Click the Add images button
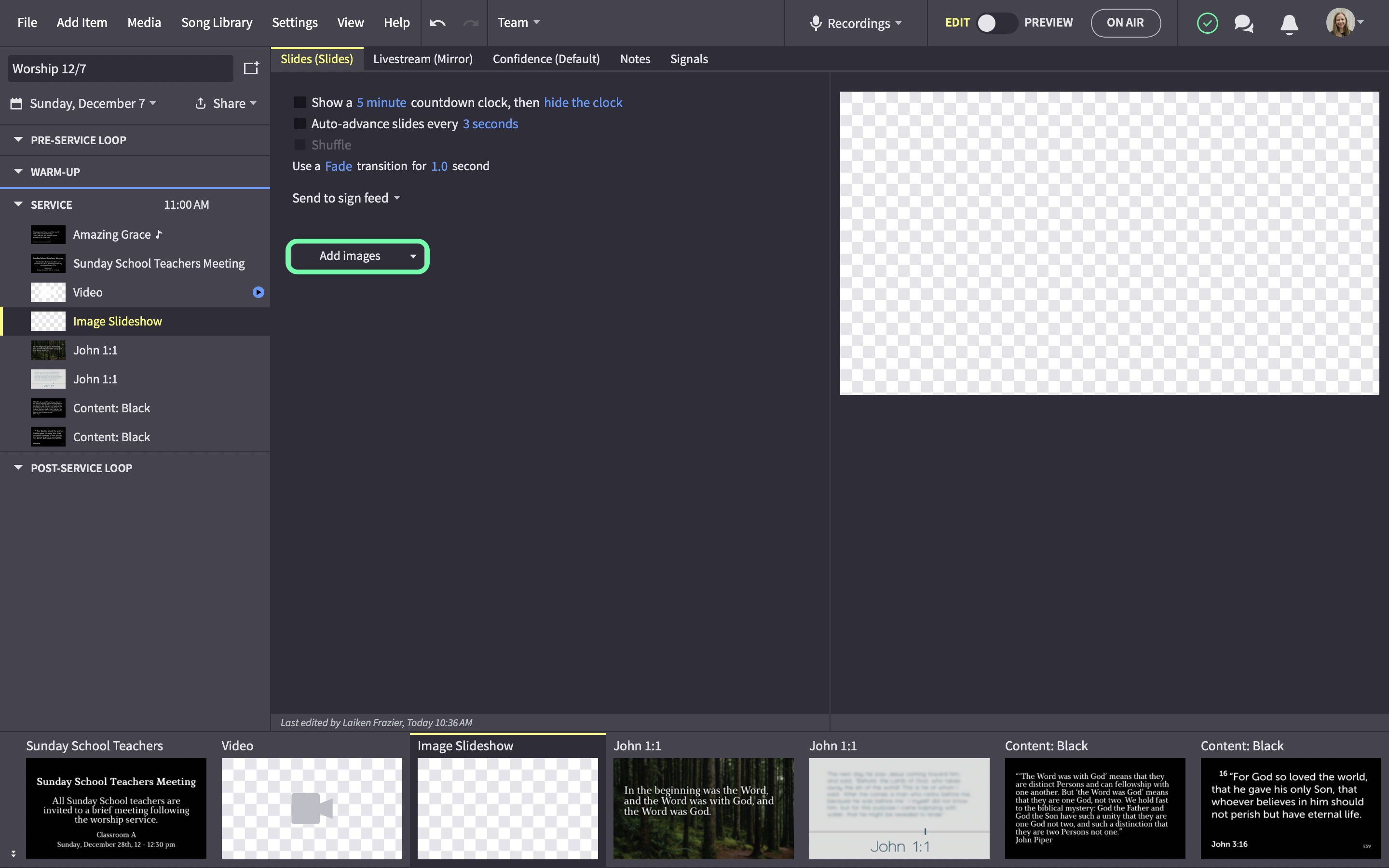 [350, 256]
